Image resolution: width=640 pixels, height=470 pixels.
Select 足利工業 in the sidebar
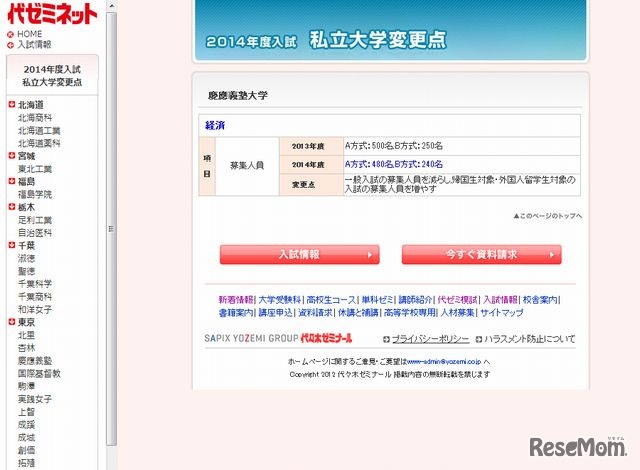coord(35,220)
